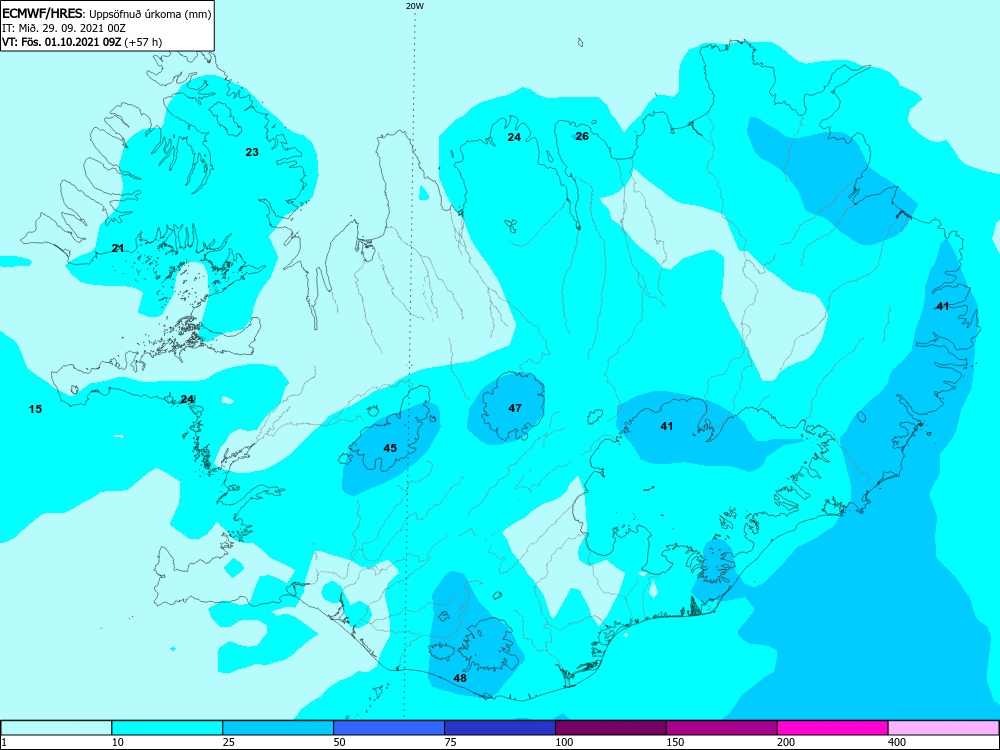Click the 21 value on the southern Westfjords coast
This screenshot has width=1000, height=750.
(x=118, y=248)
